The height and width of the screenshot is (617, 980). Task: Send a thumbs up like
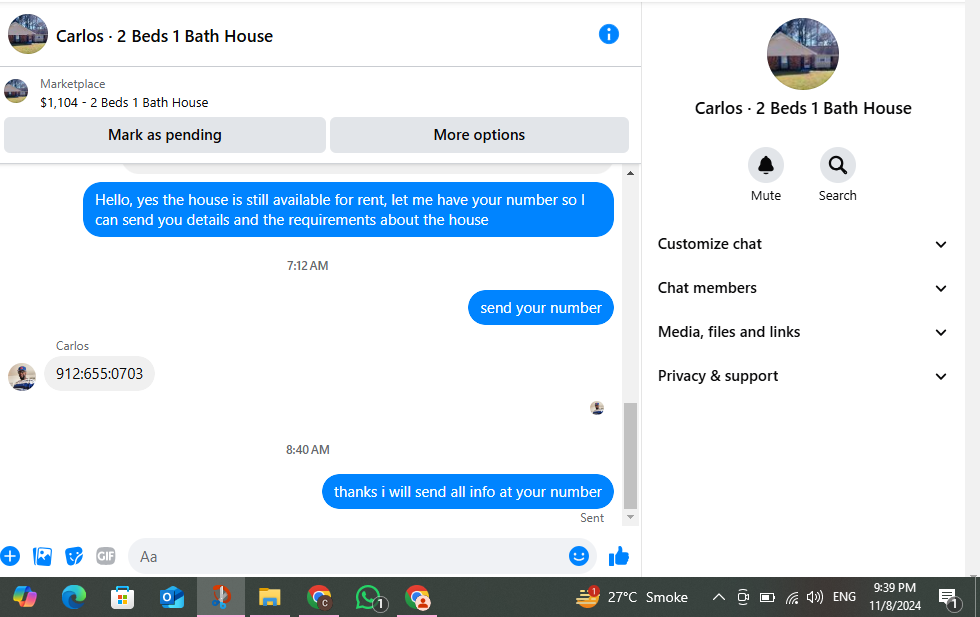tap(619, 556)
